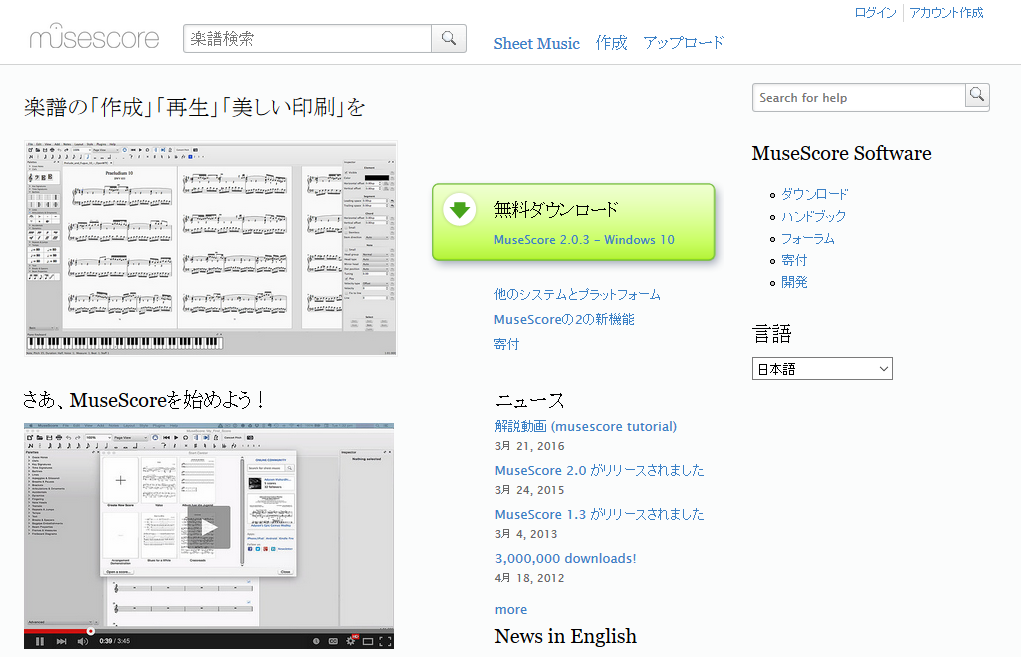This screenshot has height=657, width=1021.
Task: Open 3,000,000 downloads! news link
Action: [565, 558]
